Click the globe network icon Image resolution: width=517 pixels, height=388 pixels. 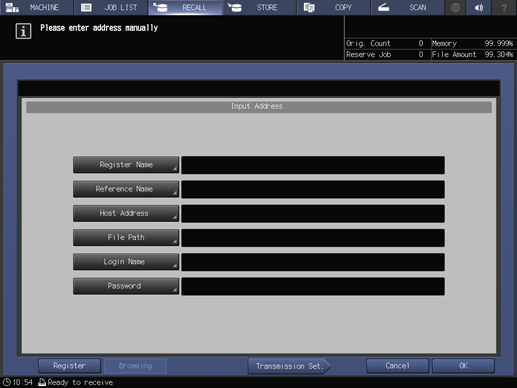point(455,7)
